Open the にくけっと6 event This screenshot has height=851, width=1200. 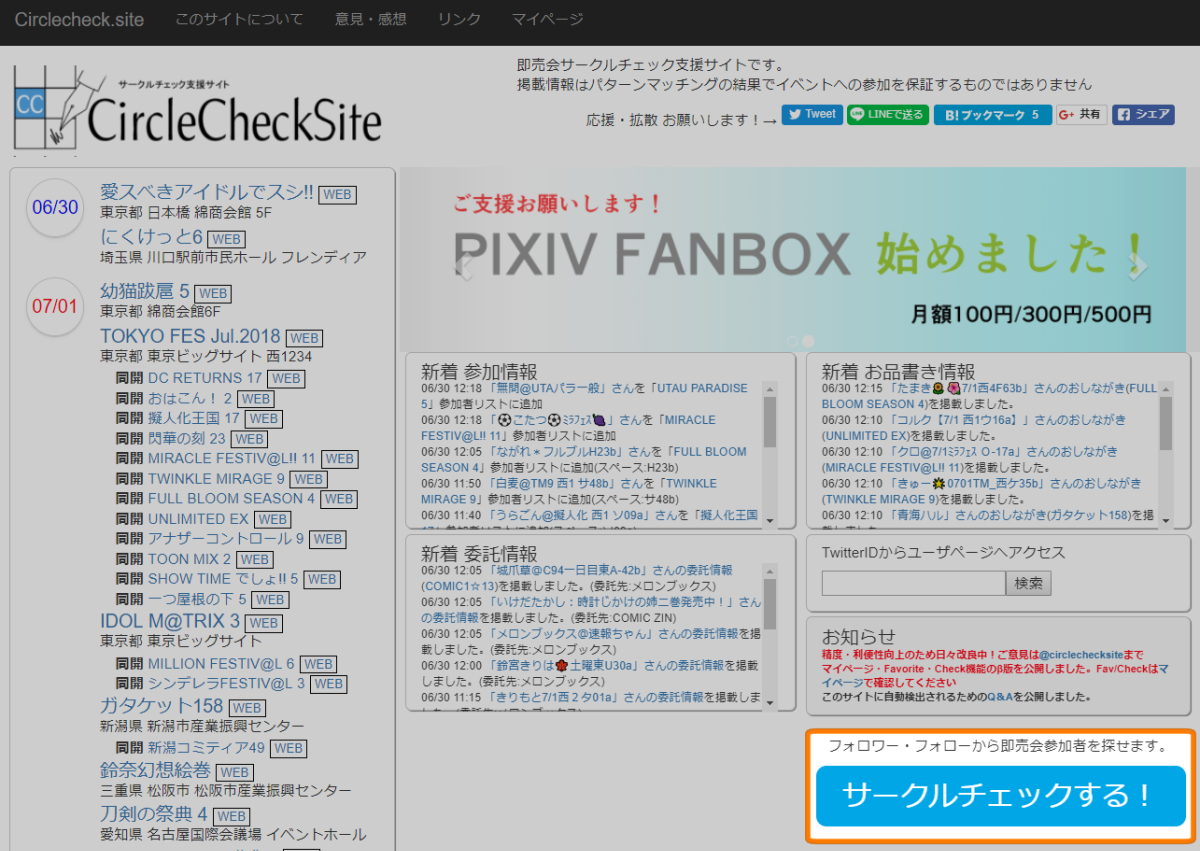click(152, 237)
